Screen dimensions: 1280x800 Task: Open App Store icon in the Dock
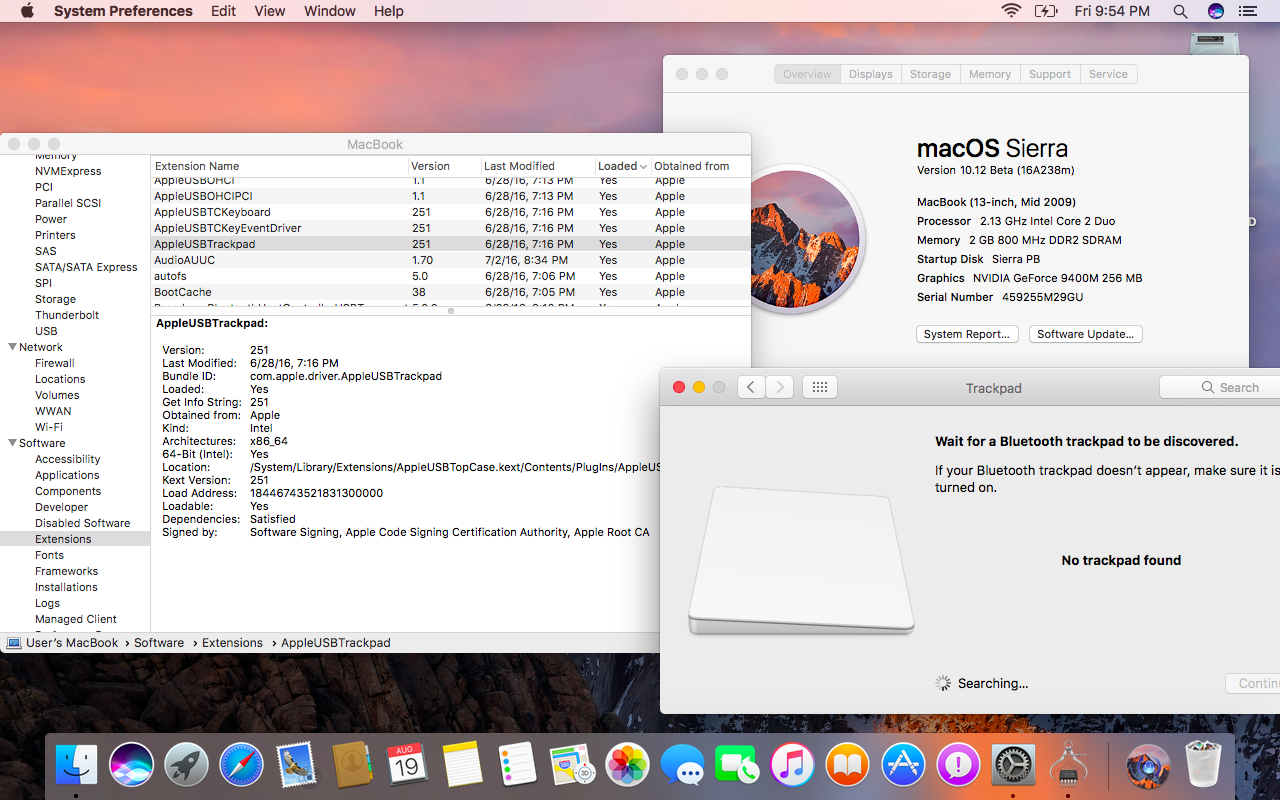tap(903, 766)
